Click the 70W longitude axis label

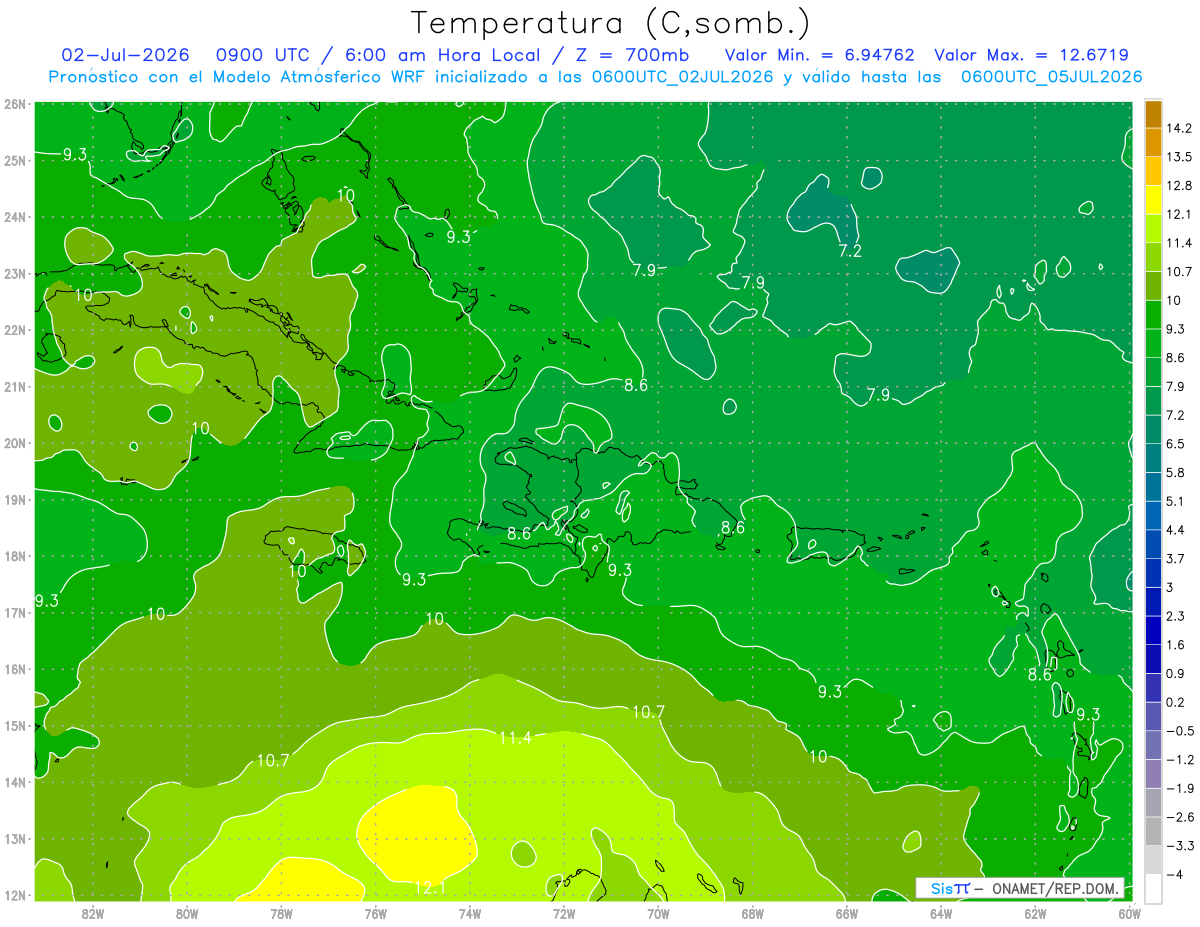tap(658, 913)
